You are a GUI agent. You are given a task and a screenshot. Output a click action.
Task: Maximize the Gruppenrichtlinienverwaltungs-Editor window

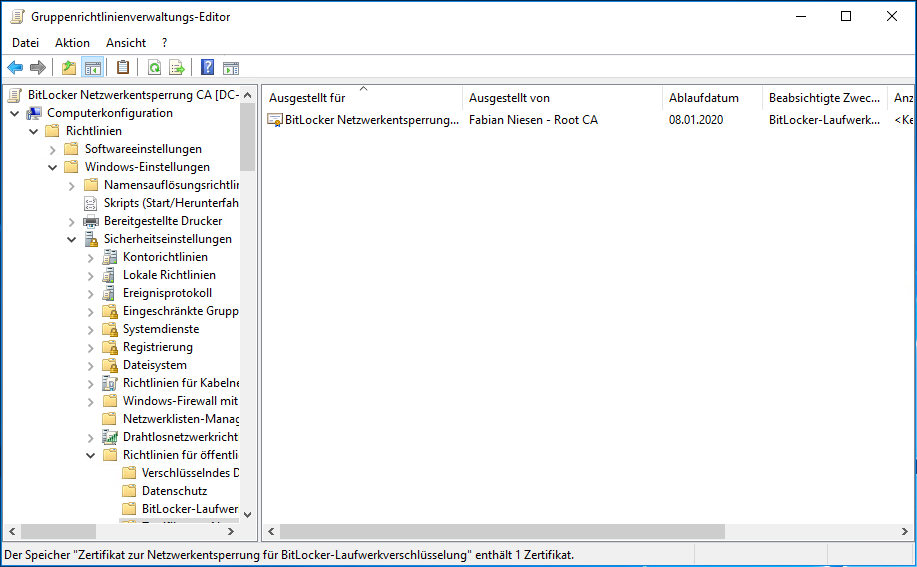[x=846, y=16]
